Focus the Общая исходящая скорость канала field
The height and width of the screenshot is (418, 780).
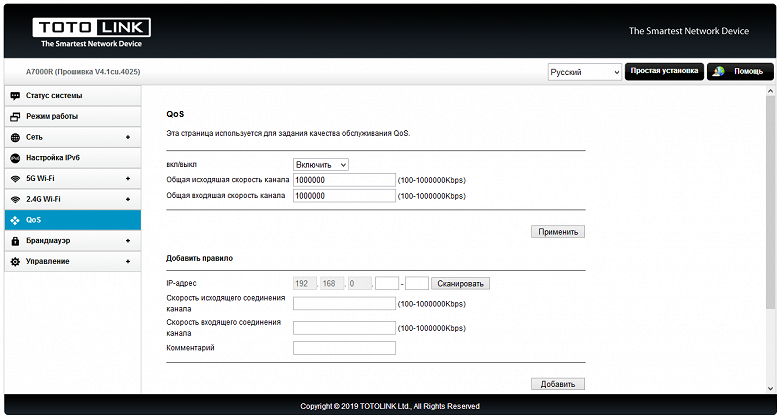point(344,180)
